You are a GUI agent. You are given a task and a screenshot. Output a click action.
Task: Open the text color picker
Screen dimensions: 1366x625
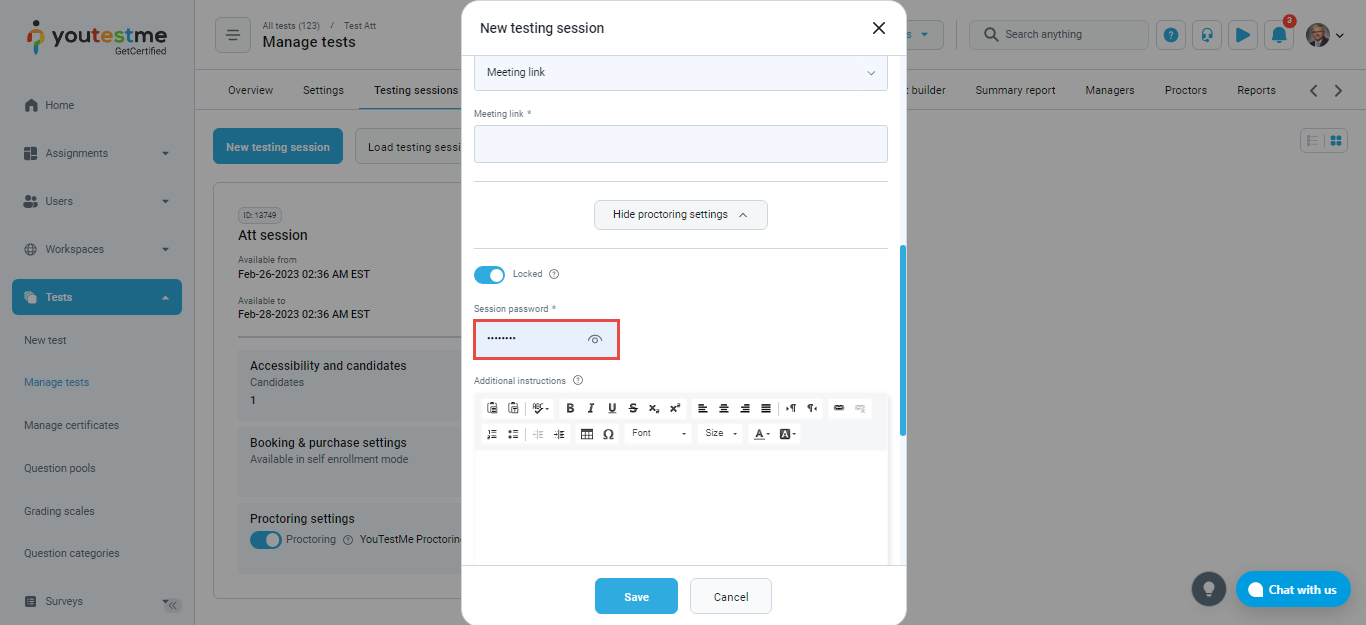pos(761,434)
